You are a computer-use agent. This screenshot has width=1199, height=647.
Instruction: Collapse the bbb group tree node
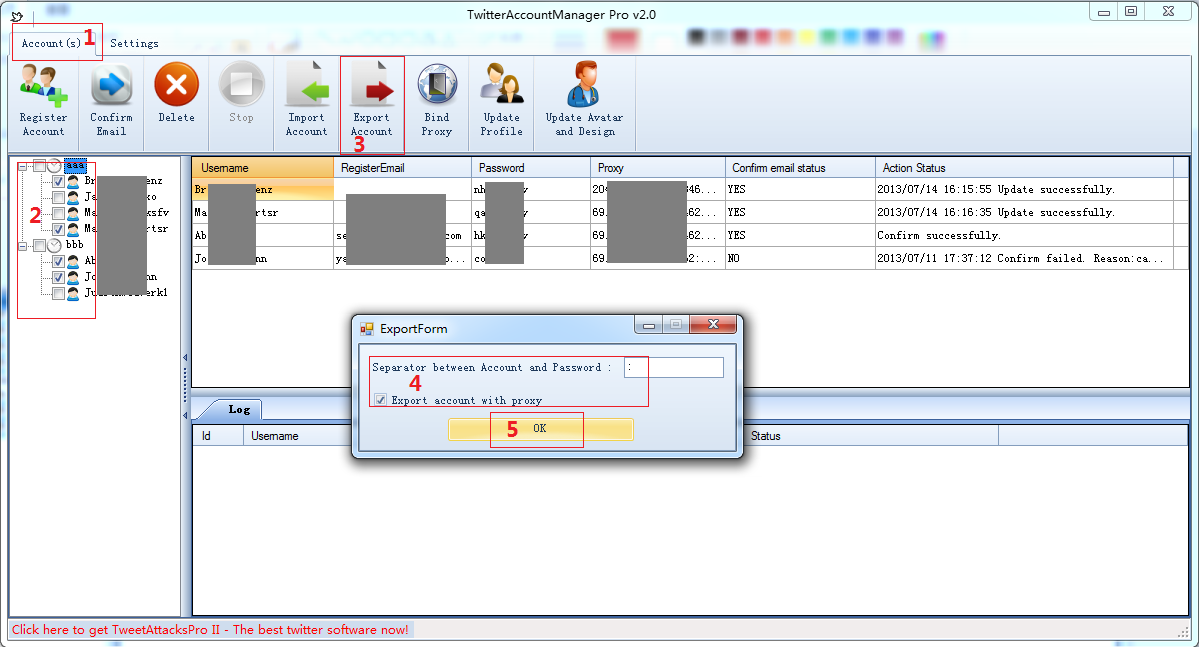(23, 245)
